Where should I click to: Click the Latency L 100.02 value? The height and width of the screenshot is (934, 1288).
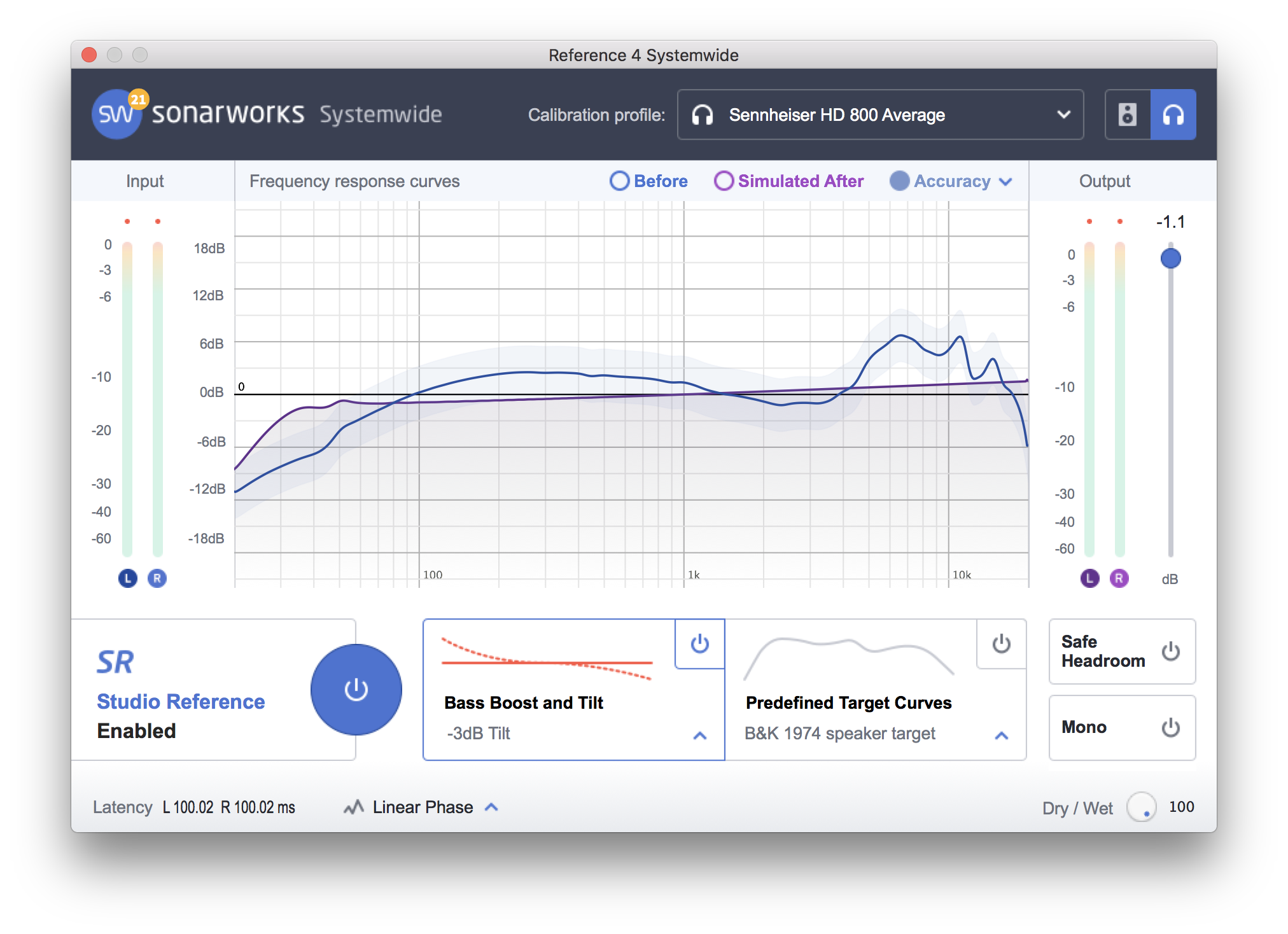[x=188, y=807]
